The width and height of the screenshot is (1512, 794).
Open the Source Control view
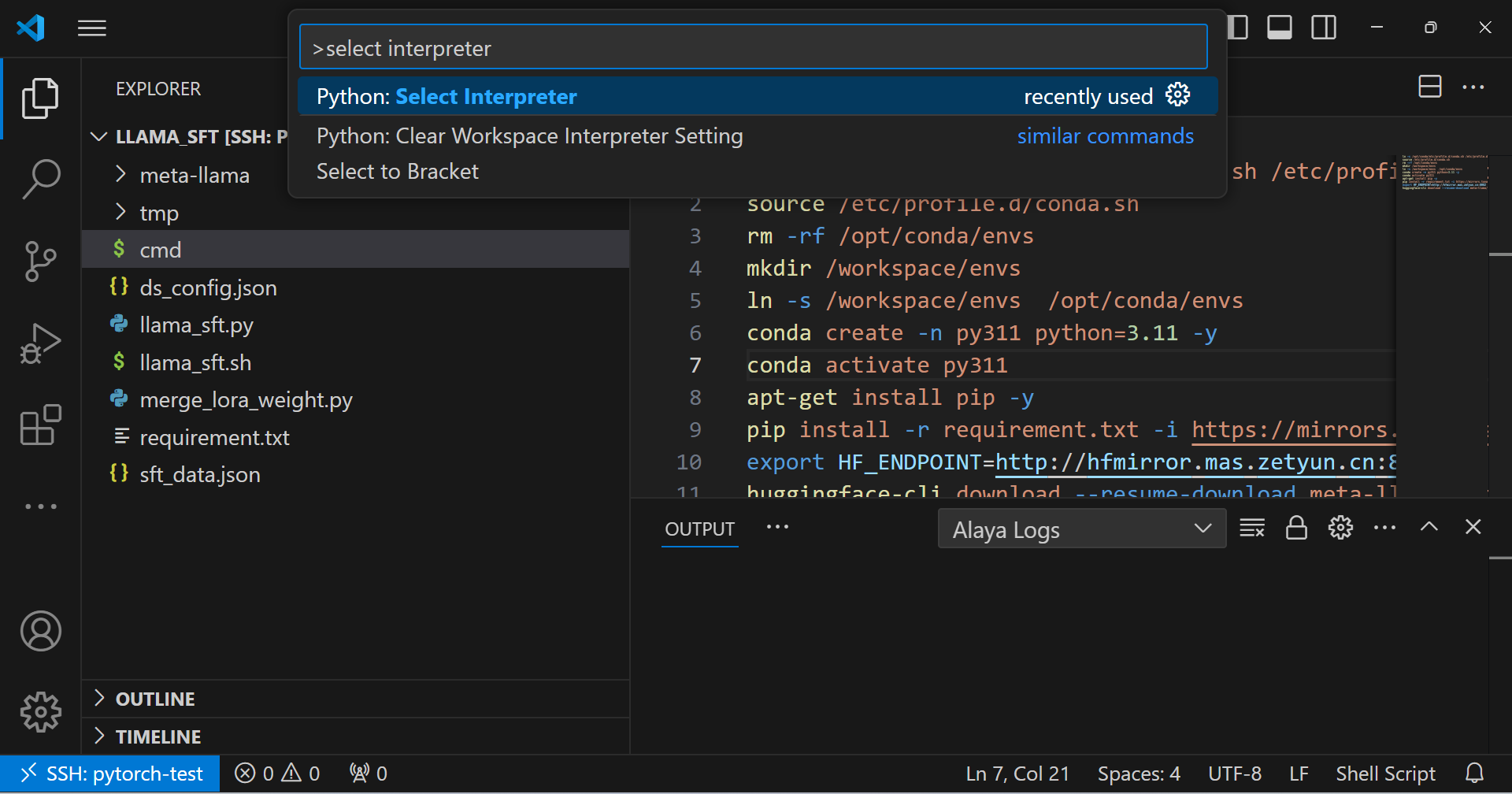click(x=40, y=261)
